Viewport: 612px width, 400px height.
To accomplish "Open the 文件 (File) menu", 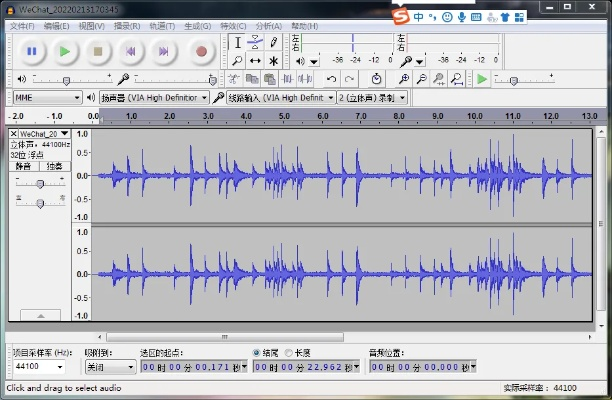I will pyautogui.click(x=21, y=25).
